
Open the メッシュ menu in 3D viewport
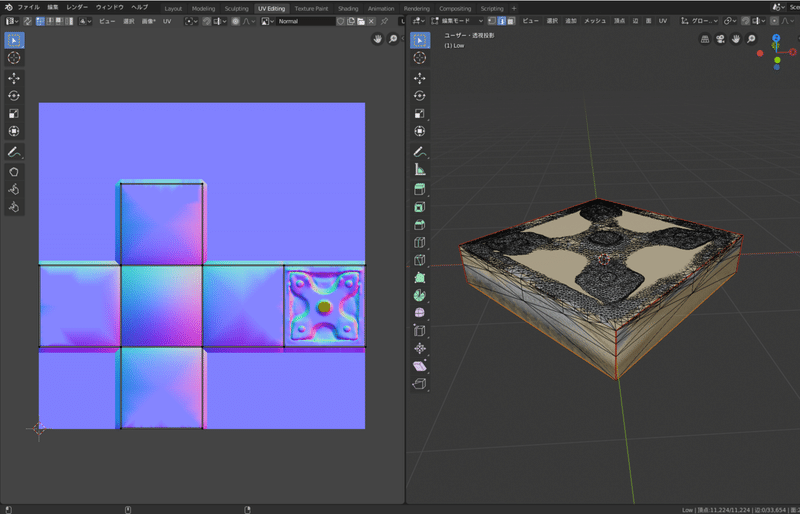(595, 21)
